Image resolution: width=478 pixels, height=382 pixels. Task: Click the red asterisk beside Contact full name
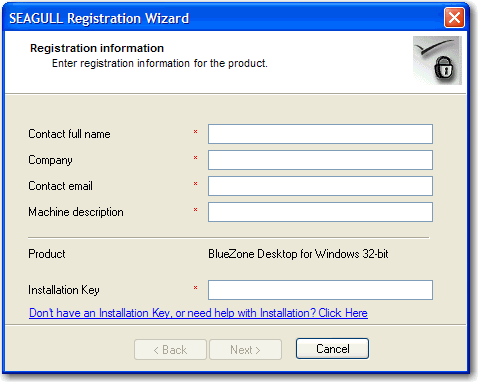coord(195,132)
